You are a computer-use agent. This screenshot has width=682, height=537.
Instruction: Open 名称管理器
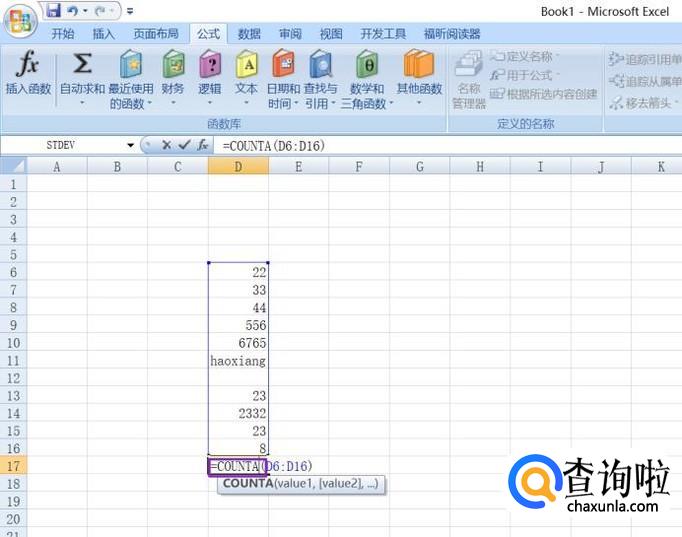pos(468,80)
